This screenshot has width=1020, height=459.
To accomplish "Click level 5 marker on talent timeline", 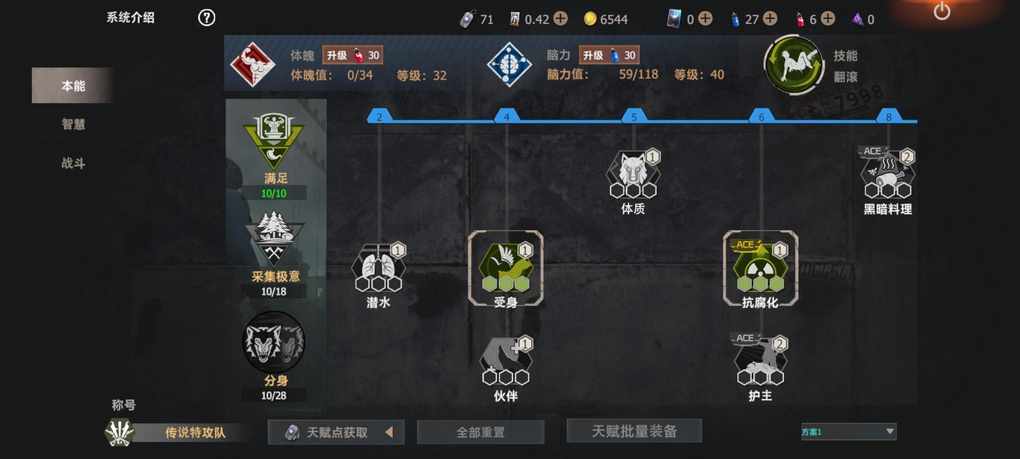I will [634, 117].
